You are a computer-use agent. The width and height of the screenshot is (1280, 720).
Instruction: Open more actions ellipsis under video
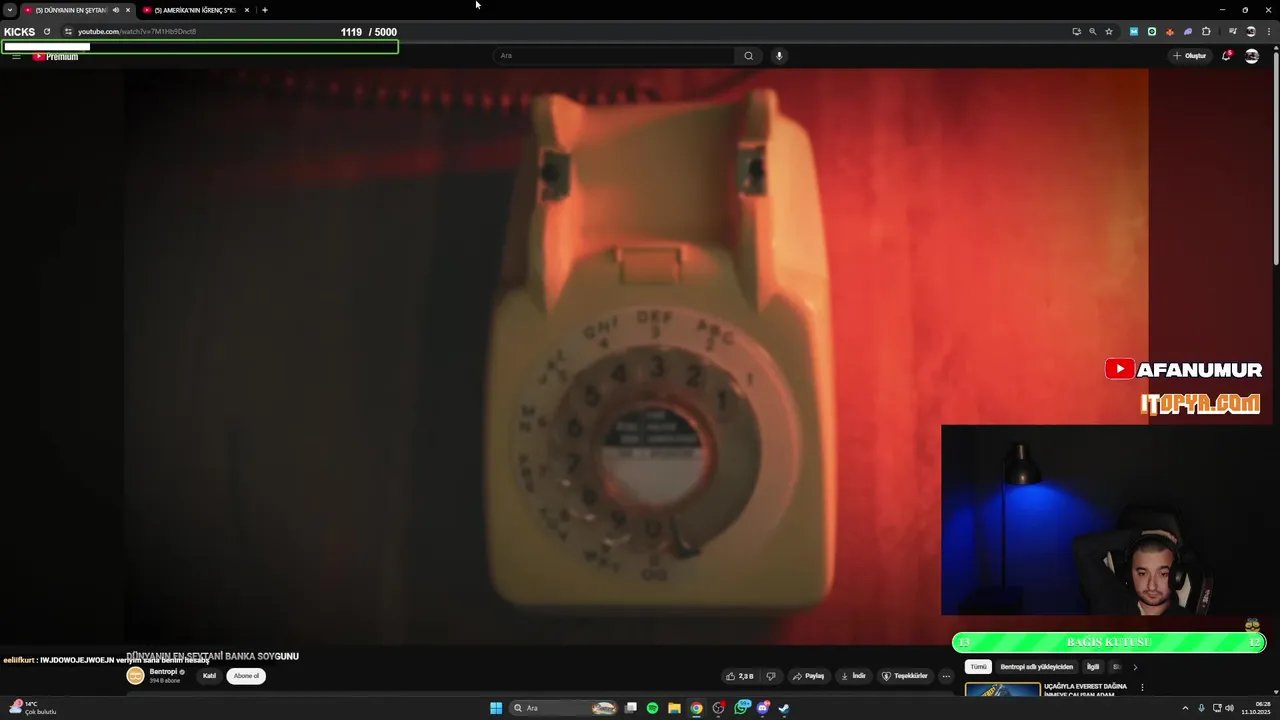[x=946, y=676]
